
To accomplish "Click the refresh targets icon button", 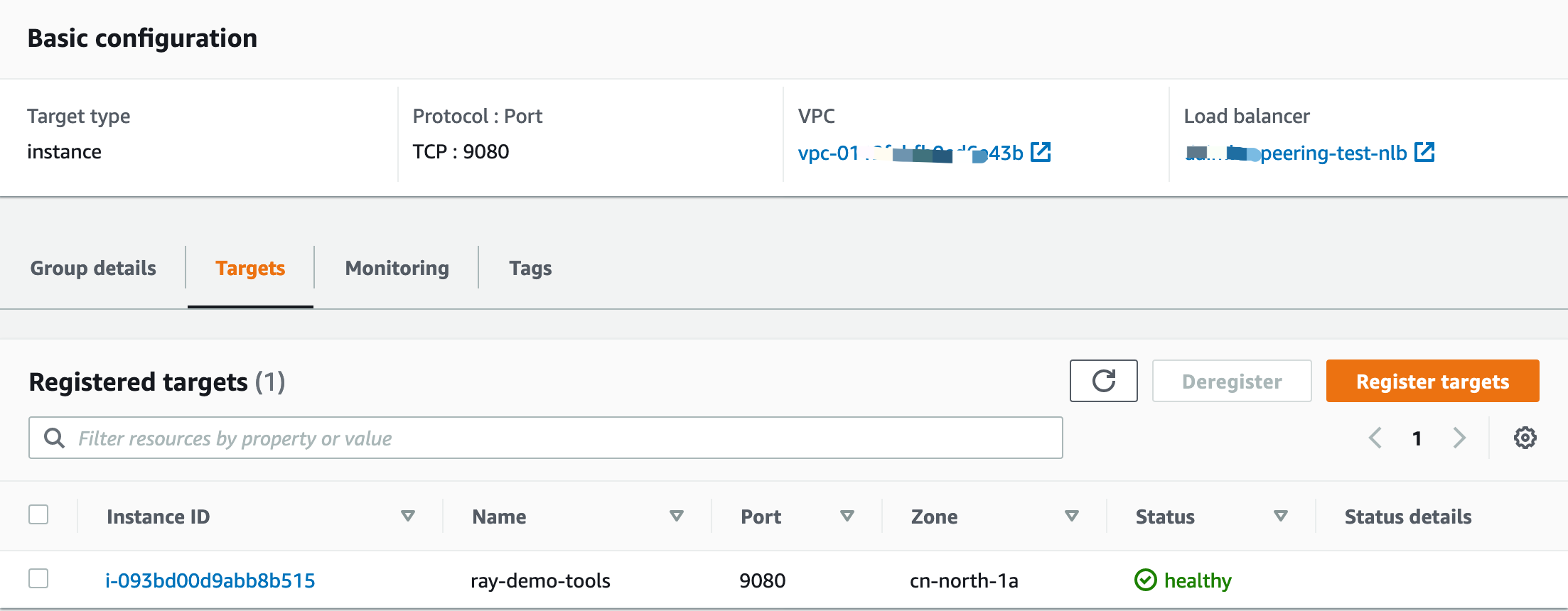I will [1103, 381].
